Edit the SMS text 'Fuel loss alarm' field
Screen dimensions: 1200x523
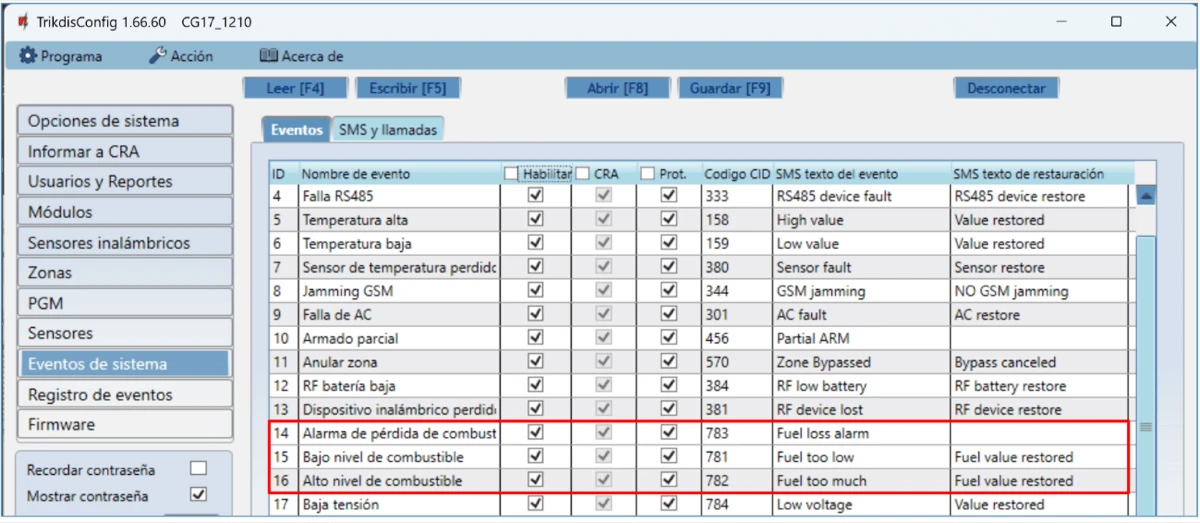coord(860,434)
